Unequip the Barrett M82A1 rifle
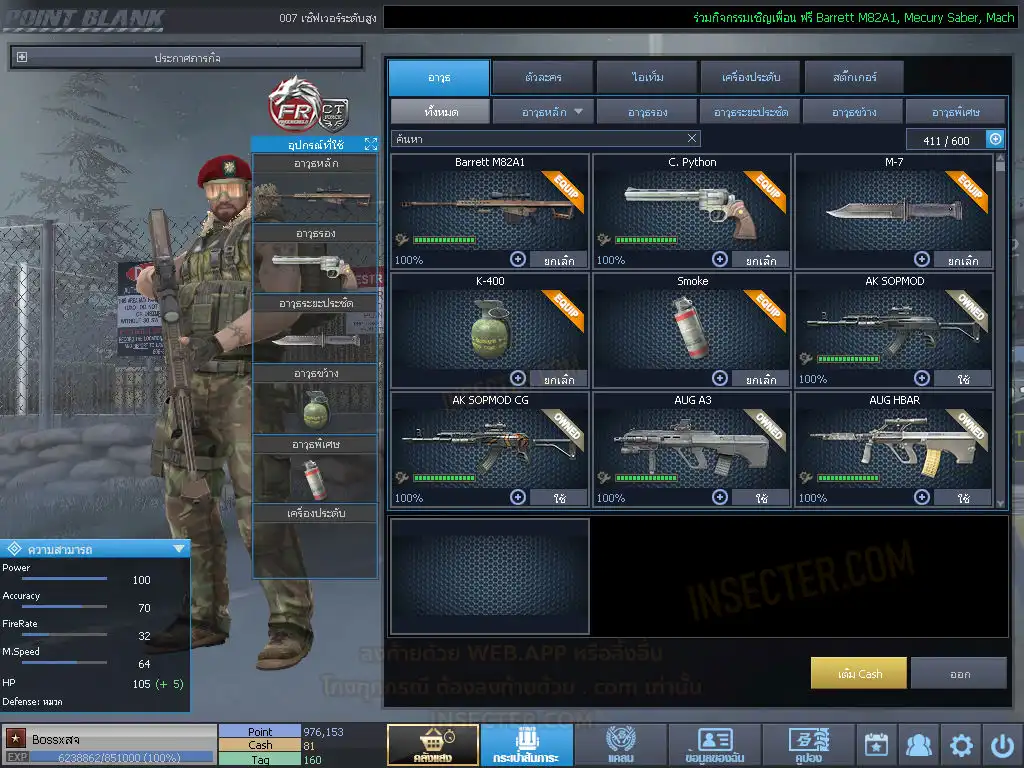The image size is (1024, 768). (x=557, y=260)
